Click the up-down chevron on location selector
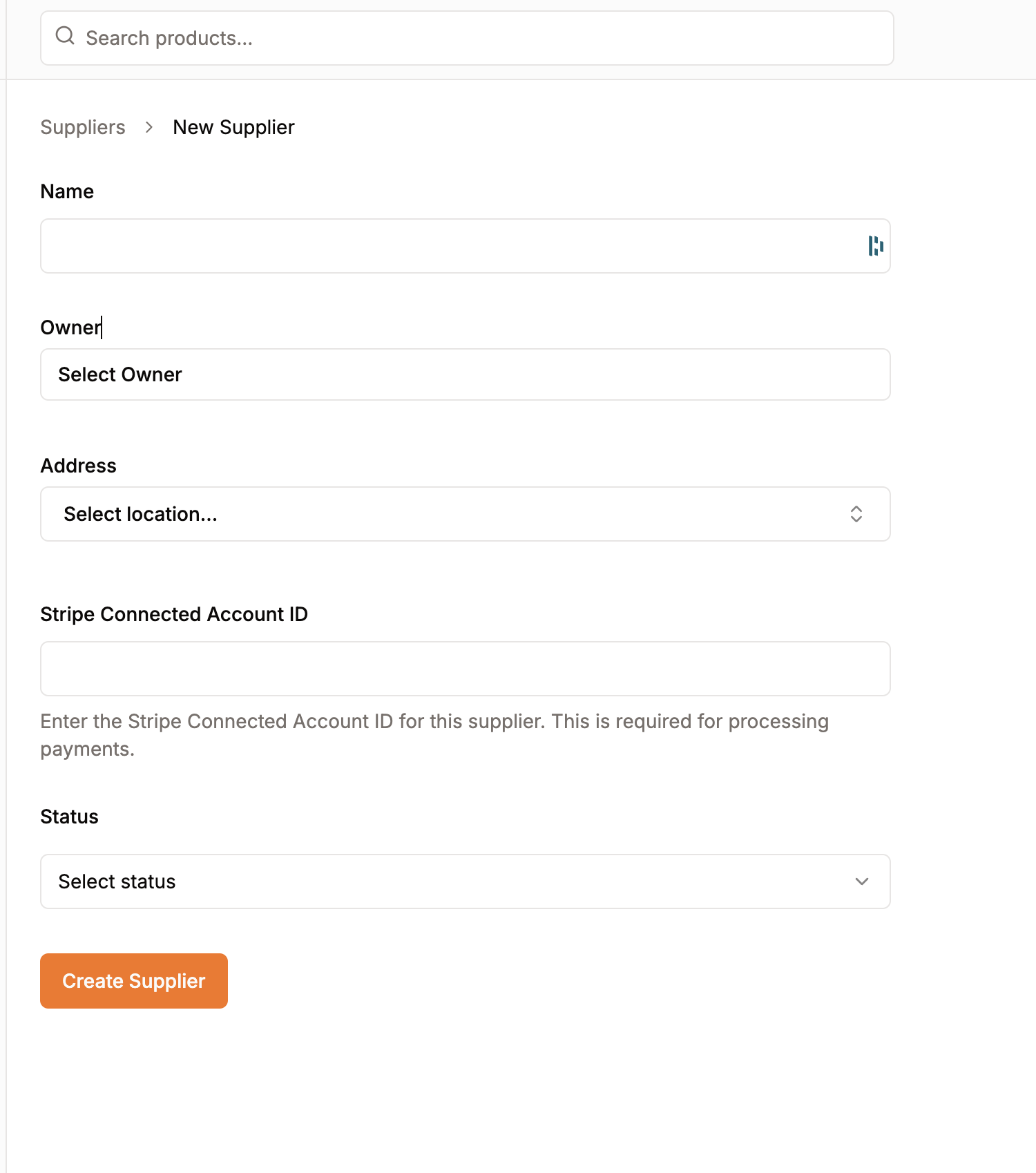 (x=856, y=514)
